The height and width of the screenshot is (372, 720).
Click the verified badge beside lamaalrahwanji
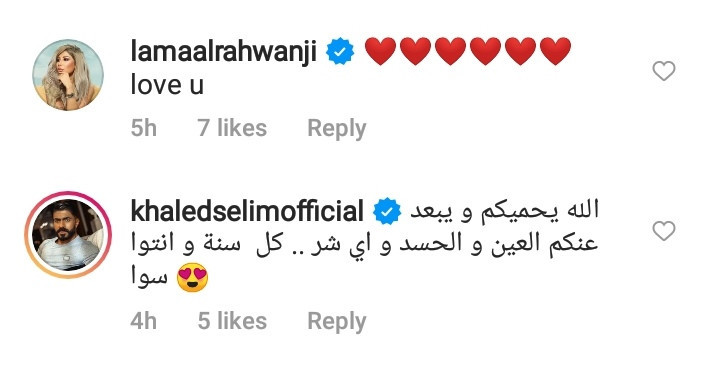pos(340,51)
